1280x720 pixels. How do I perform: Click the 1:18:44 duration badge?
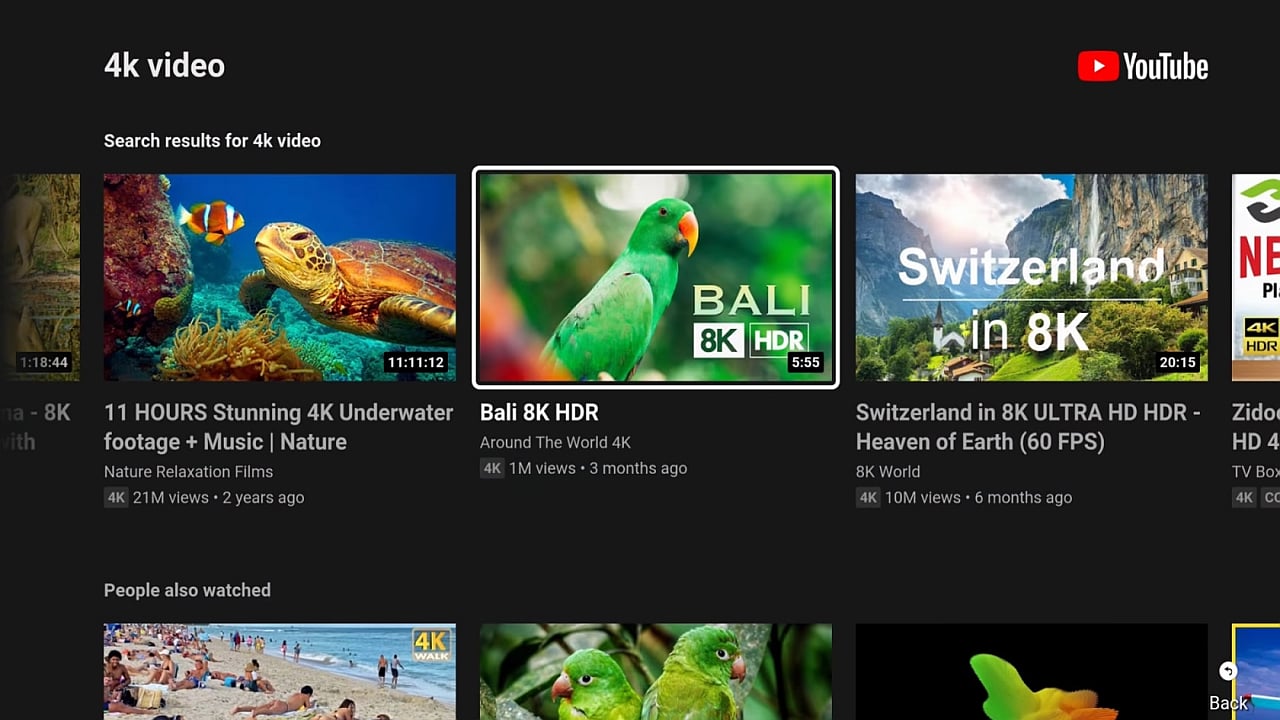pos(43,362)
